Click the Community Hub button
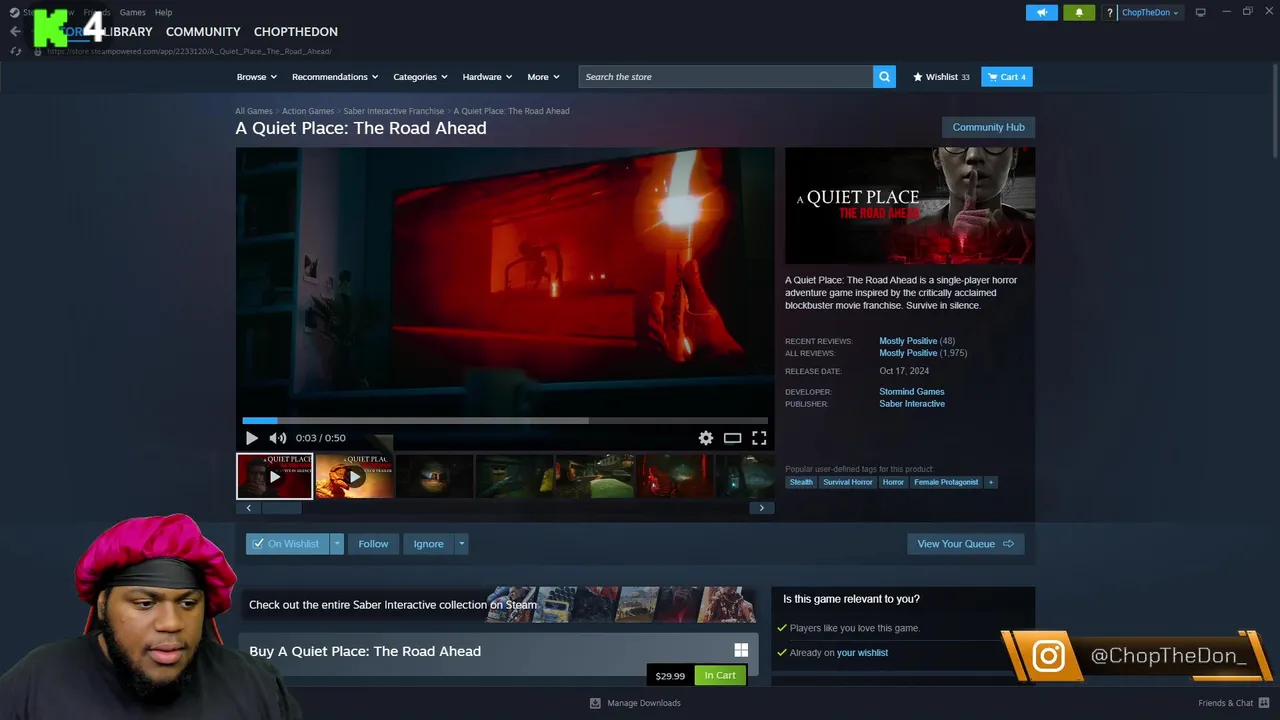Screen dimensions: 1280x720 988,127
